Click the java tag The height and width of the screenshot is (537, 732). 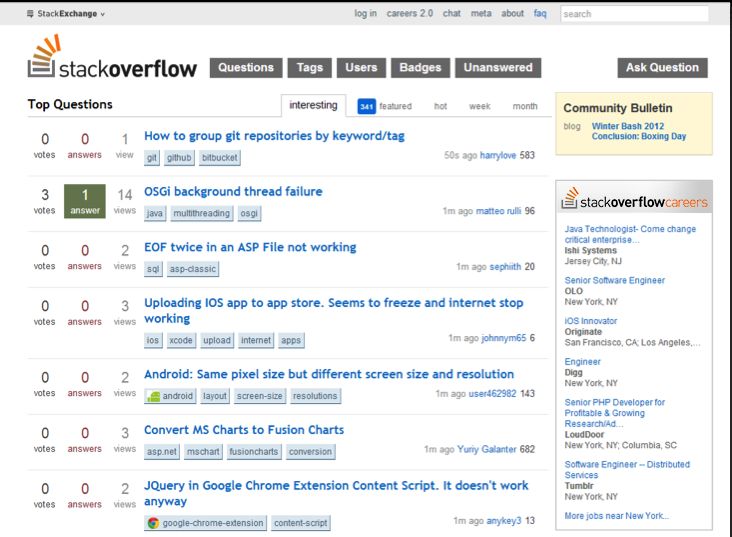pyautogui.click(x=155, y=213)
